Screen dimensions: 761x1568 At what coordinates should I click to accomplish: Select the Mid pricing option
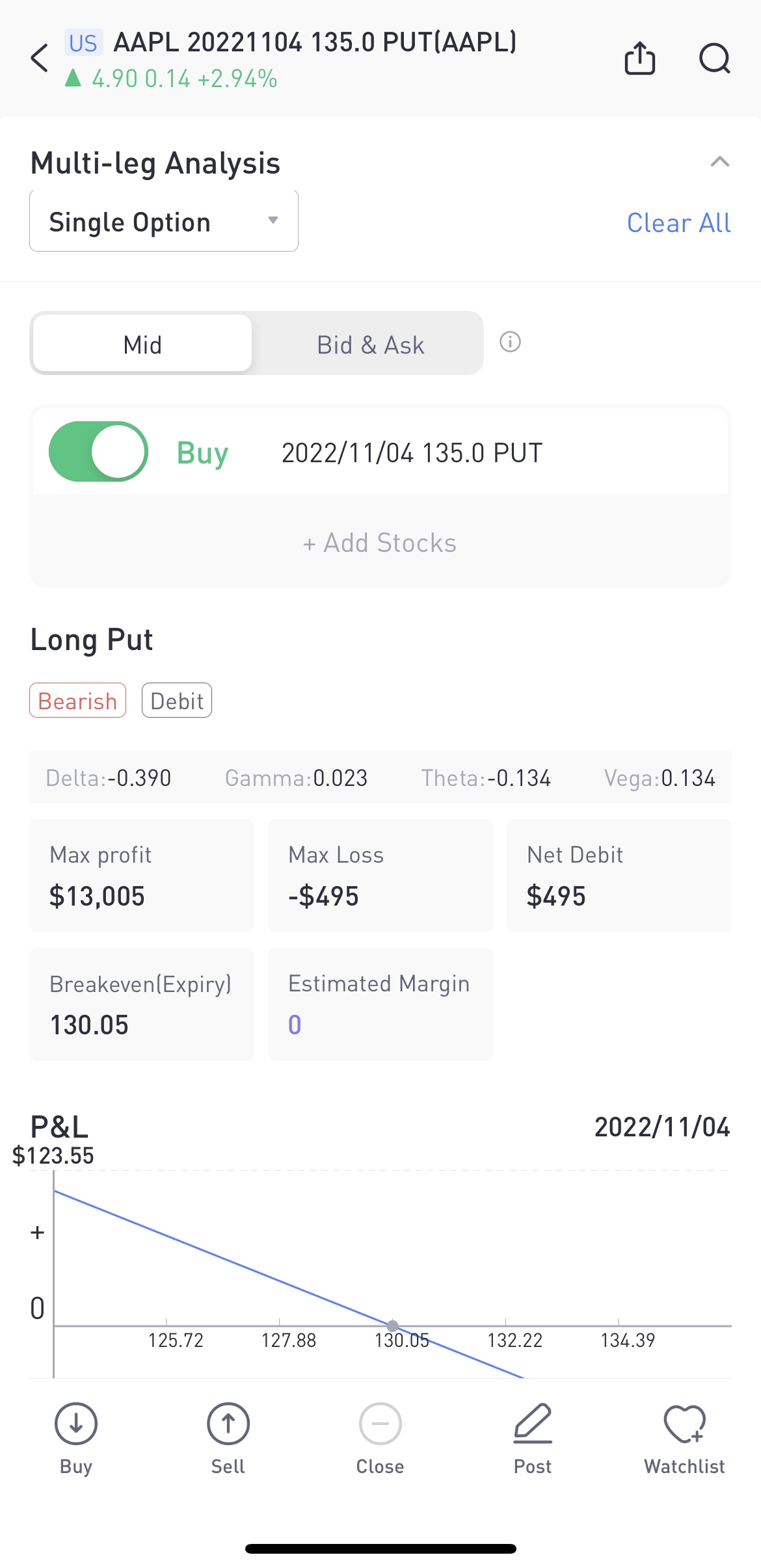[142, 344]
